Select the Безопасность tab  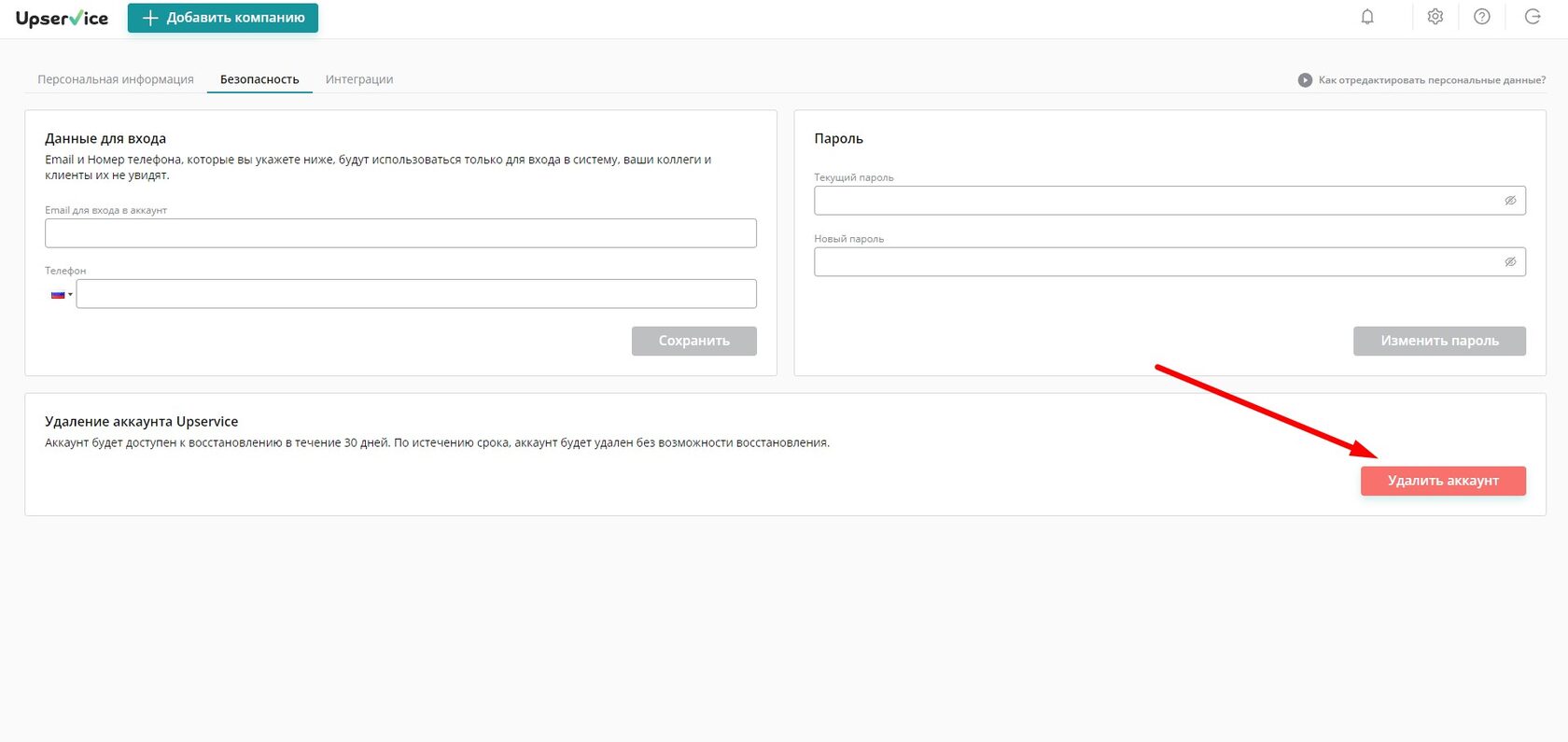click(x=259, y=79)
